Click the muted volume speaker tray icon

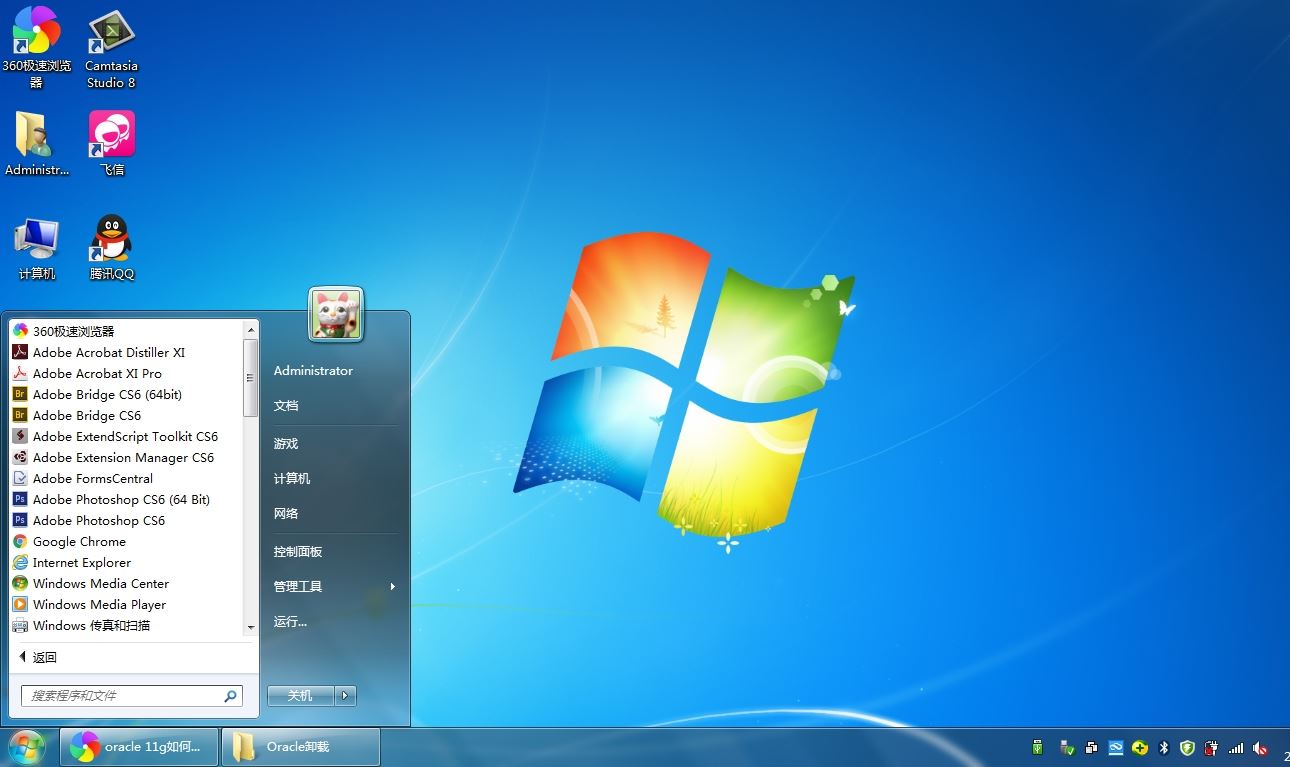pos(1260,747)
